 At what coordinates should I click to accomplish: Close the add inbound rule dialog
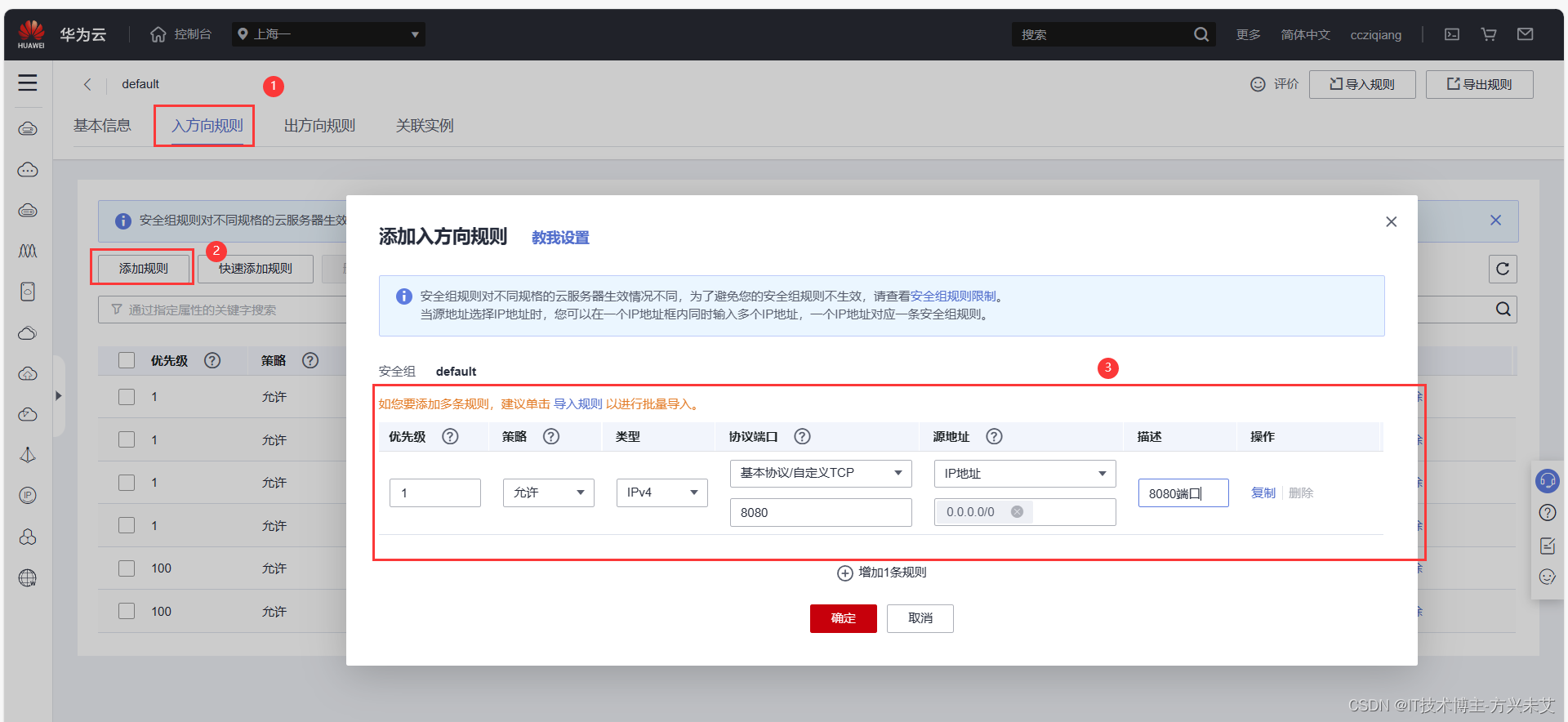click(x=1392, y=222)
